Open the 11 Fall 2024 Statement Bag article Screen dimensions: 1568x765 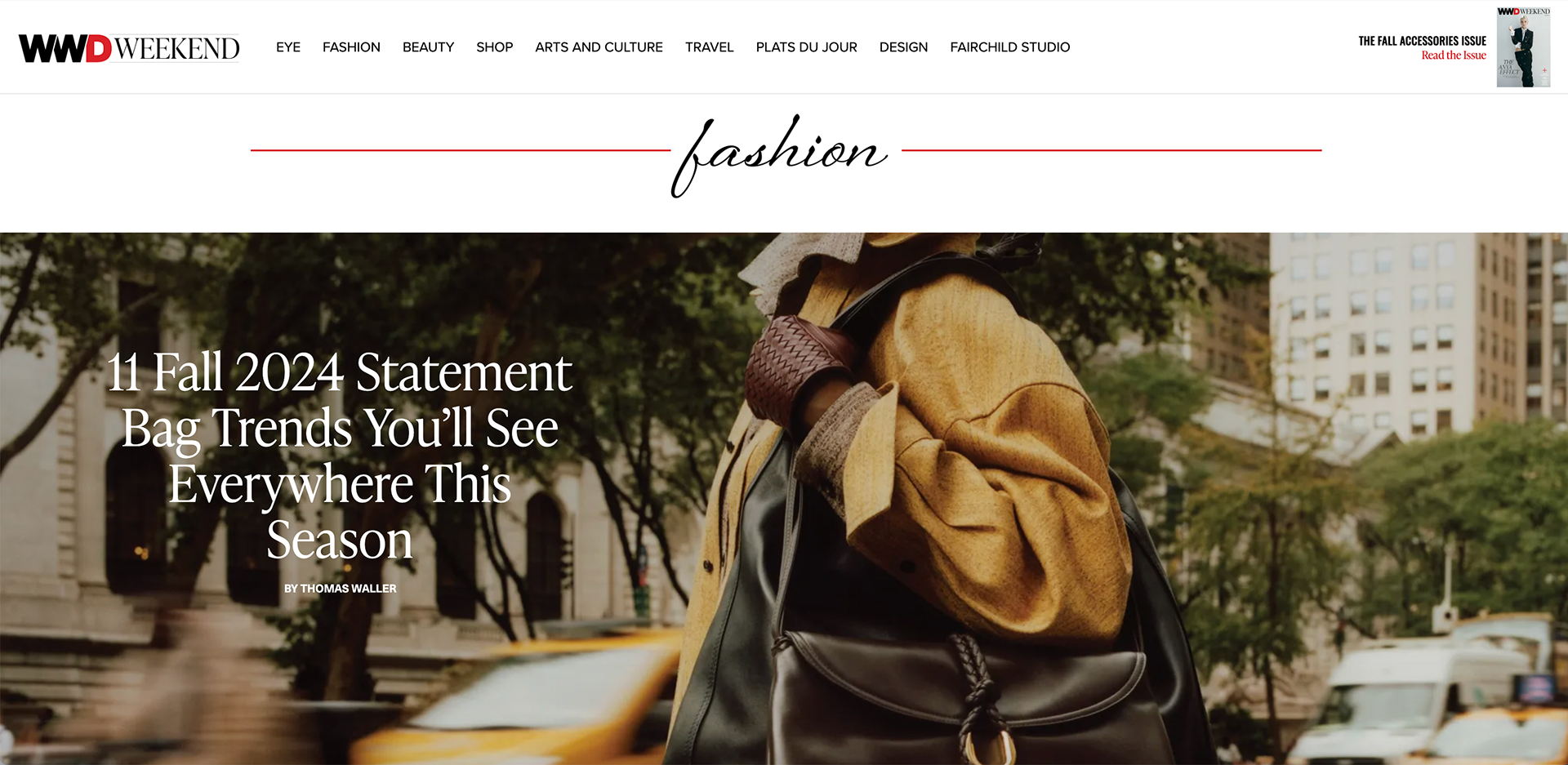coord(340,456)
